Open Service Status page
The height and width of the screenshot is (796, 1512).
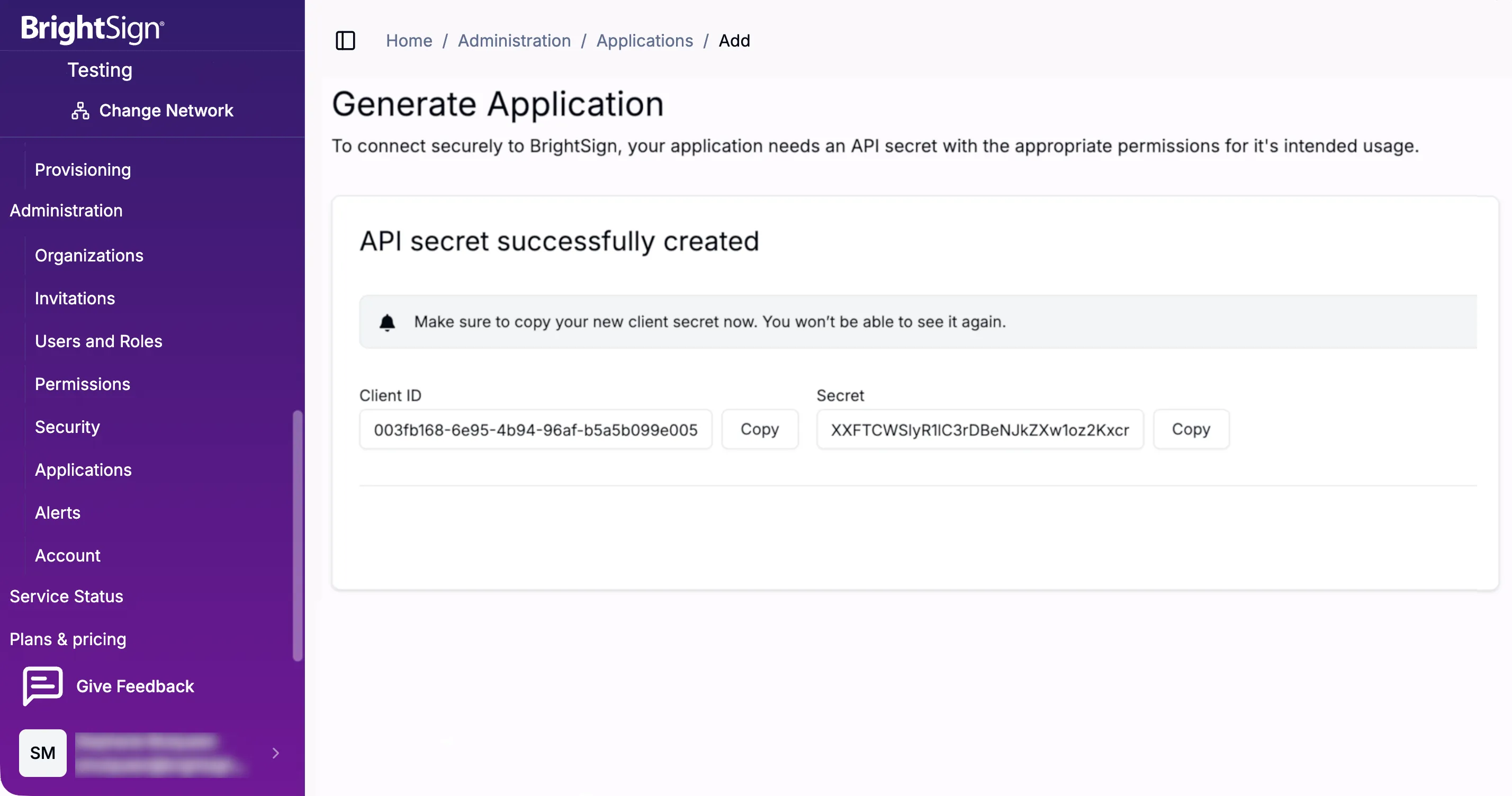(66, 596)
